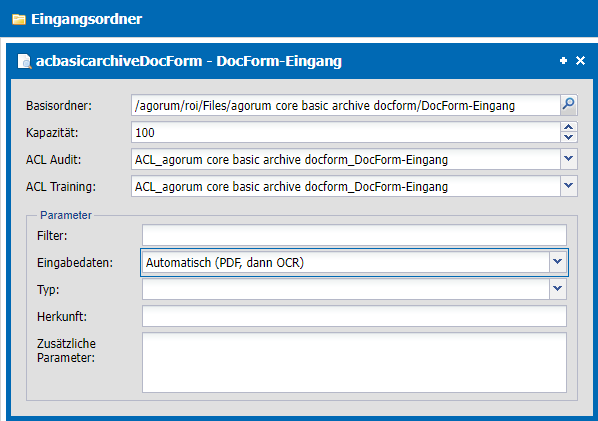The height and width of the screenshot is (421, 598).
Task: Expand the Typ dropdown list
Action: 558,289
